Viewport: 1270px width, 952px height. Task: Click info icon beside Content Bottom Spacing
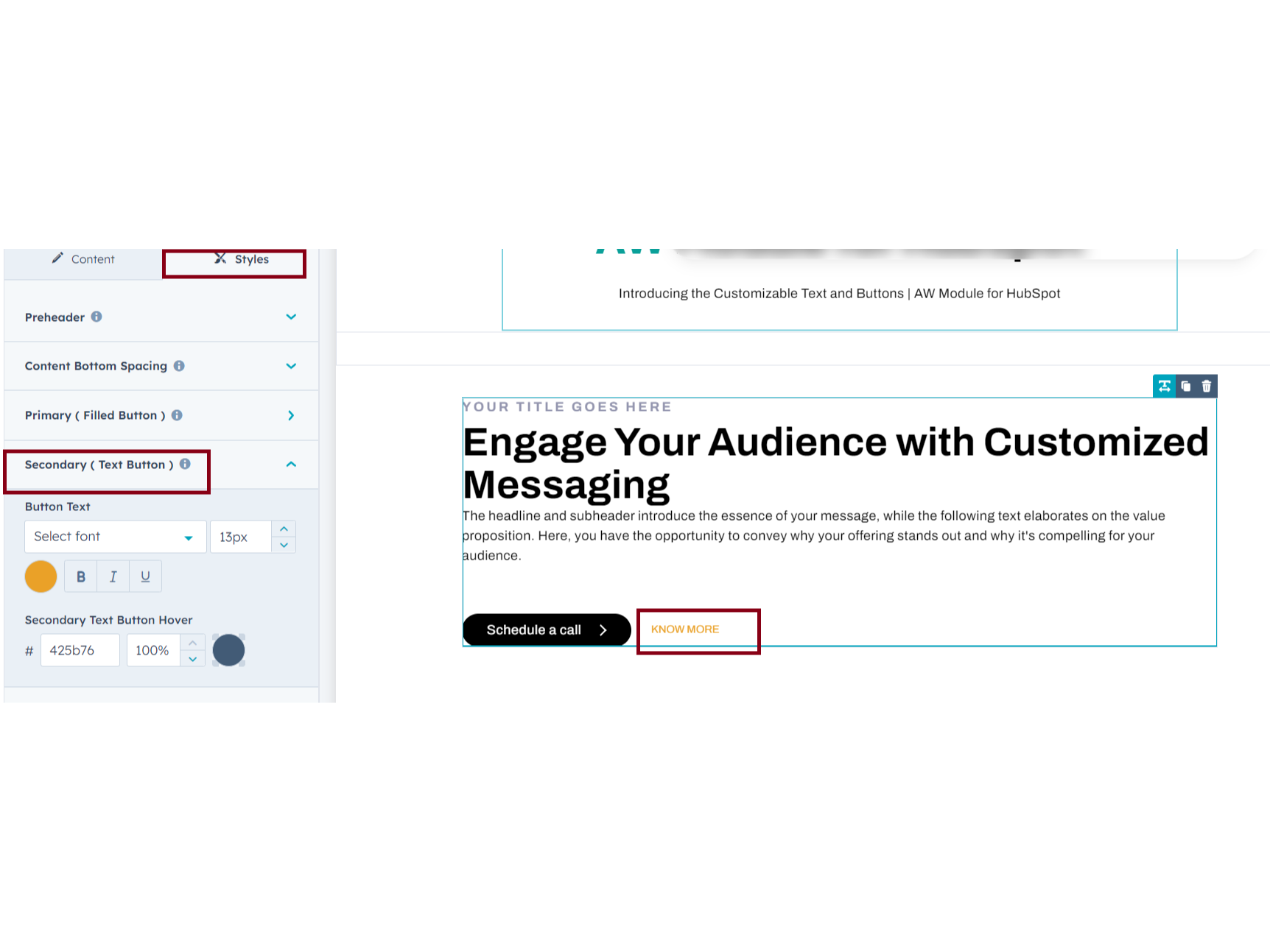(179, 366)
